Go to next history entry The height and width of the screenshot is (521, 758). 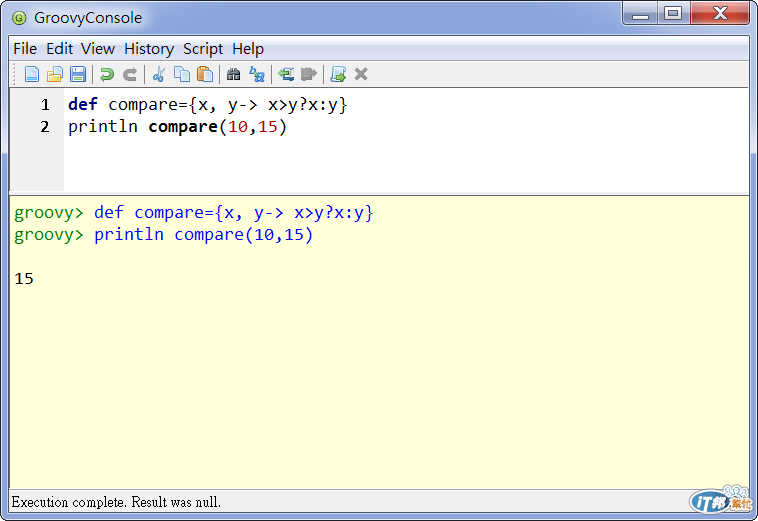pyautogui.click(x=308, y=74)
